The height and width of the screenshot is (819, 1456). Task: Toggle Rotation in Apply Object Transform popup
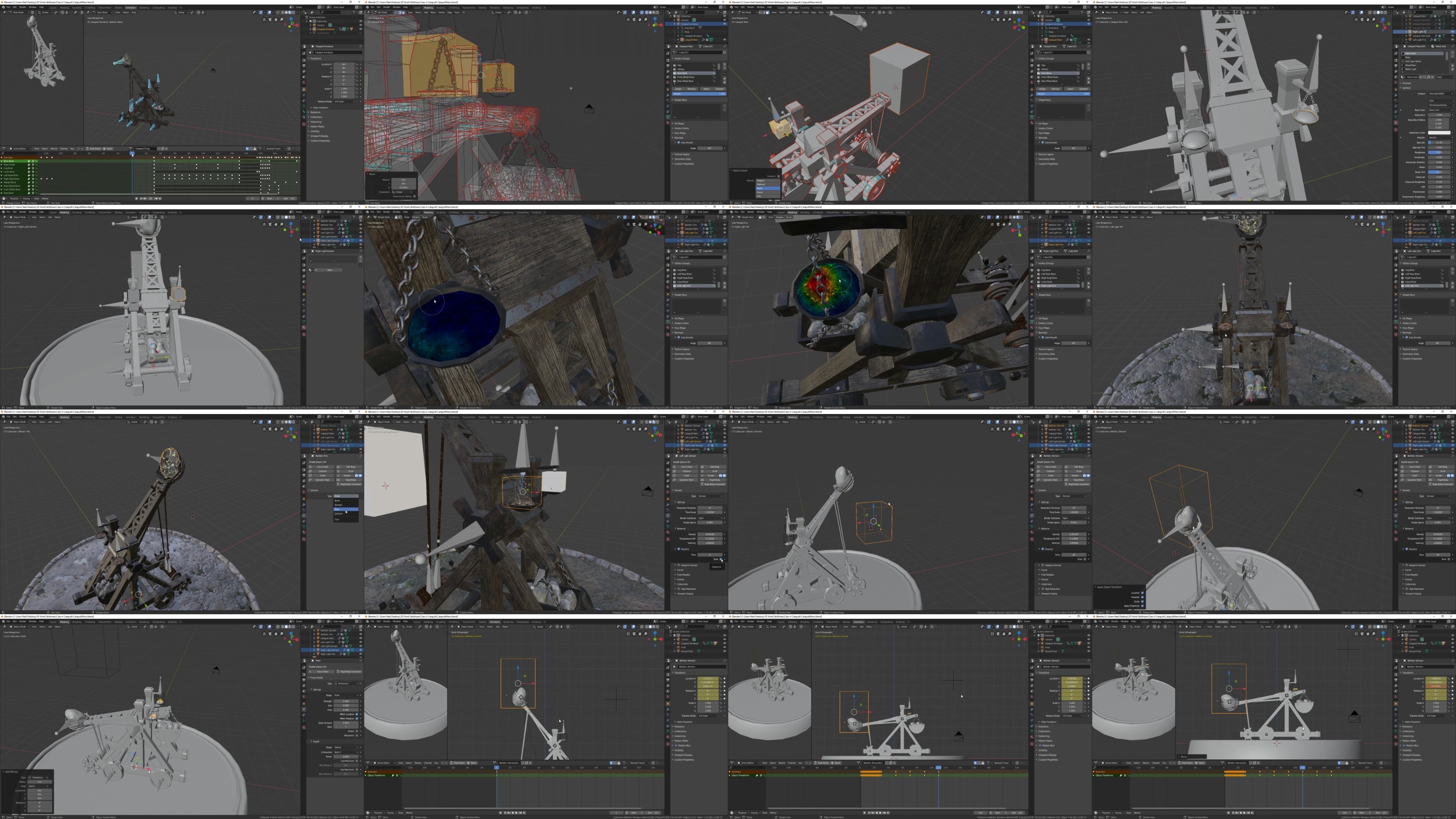(x=1143, y=597)
